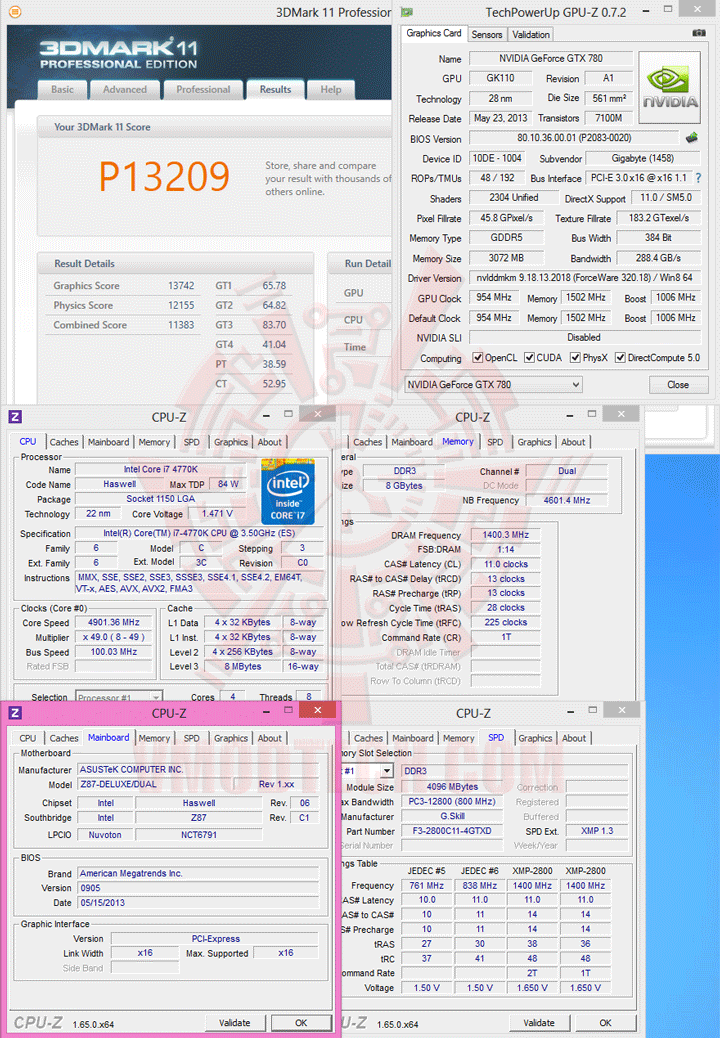720x1038 pixels.
Task: Open the Advanced tab in 3DMark 11
Action: click(x=124, y=89)
